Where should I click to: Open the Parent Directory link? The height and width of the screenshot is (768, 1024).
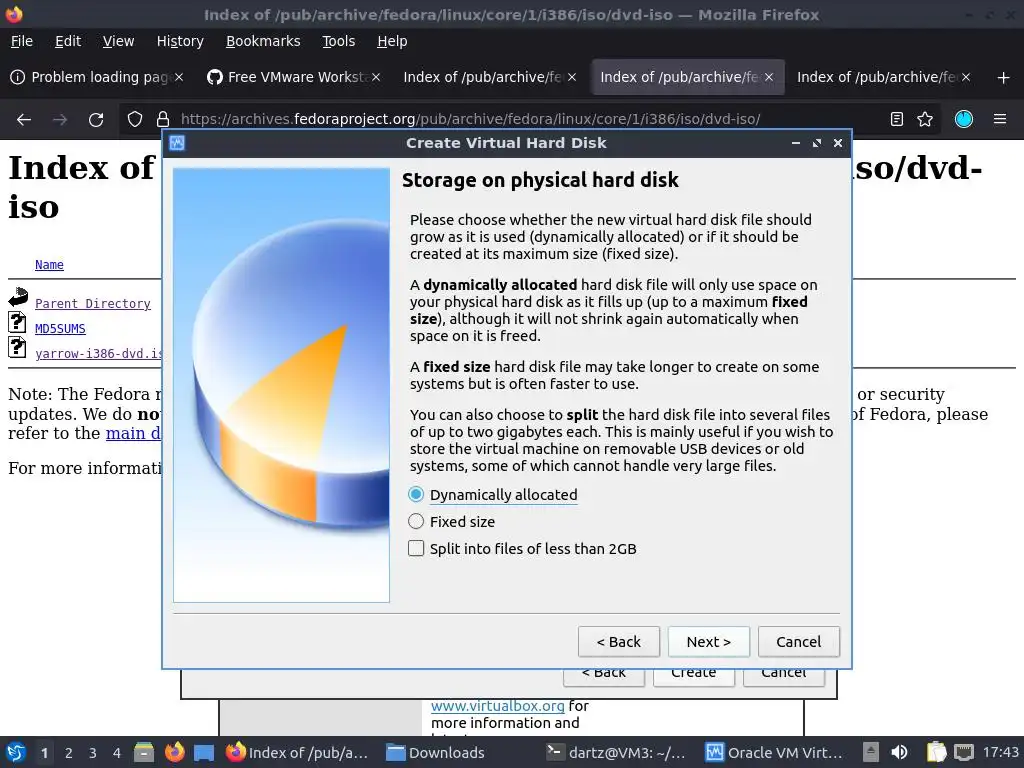coord(93,304)
